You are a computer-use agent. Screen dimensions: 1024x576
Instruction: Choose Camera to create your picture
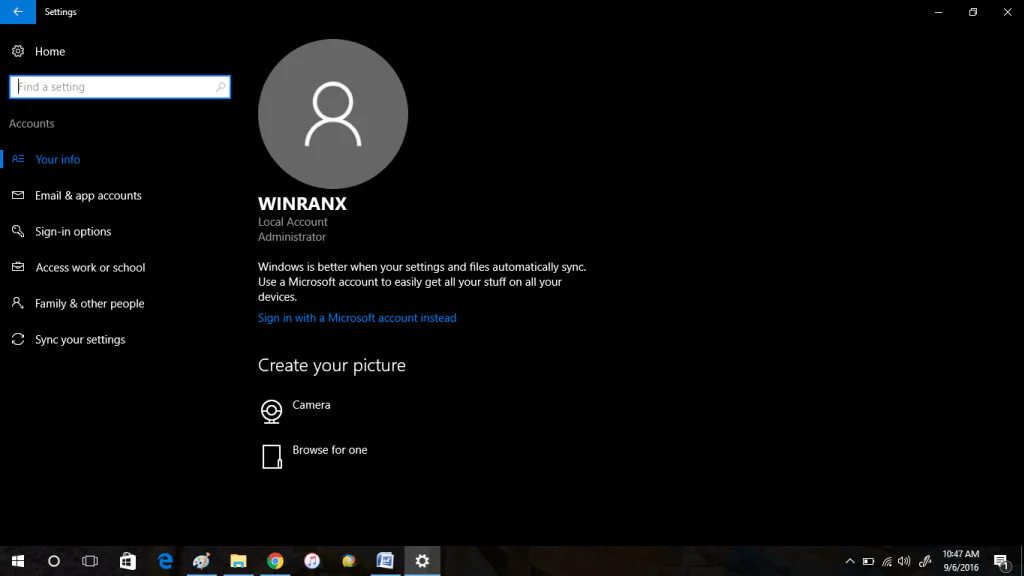point(311,406)
